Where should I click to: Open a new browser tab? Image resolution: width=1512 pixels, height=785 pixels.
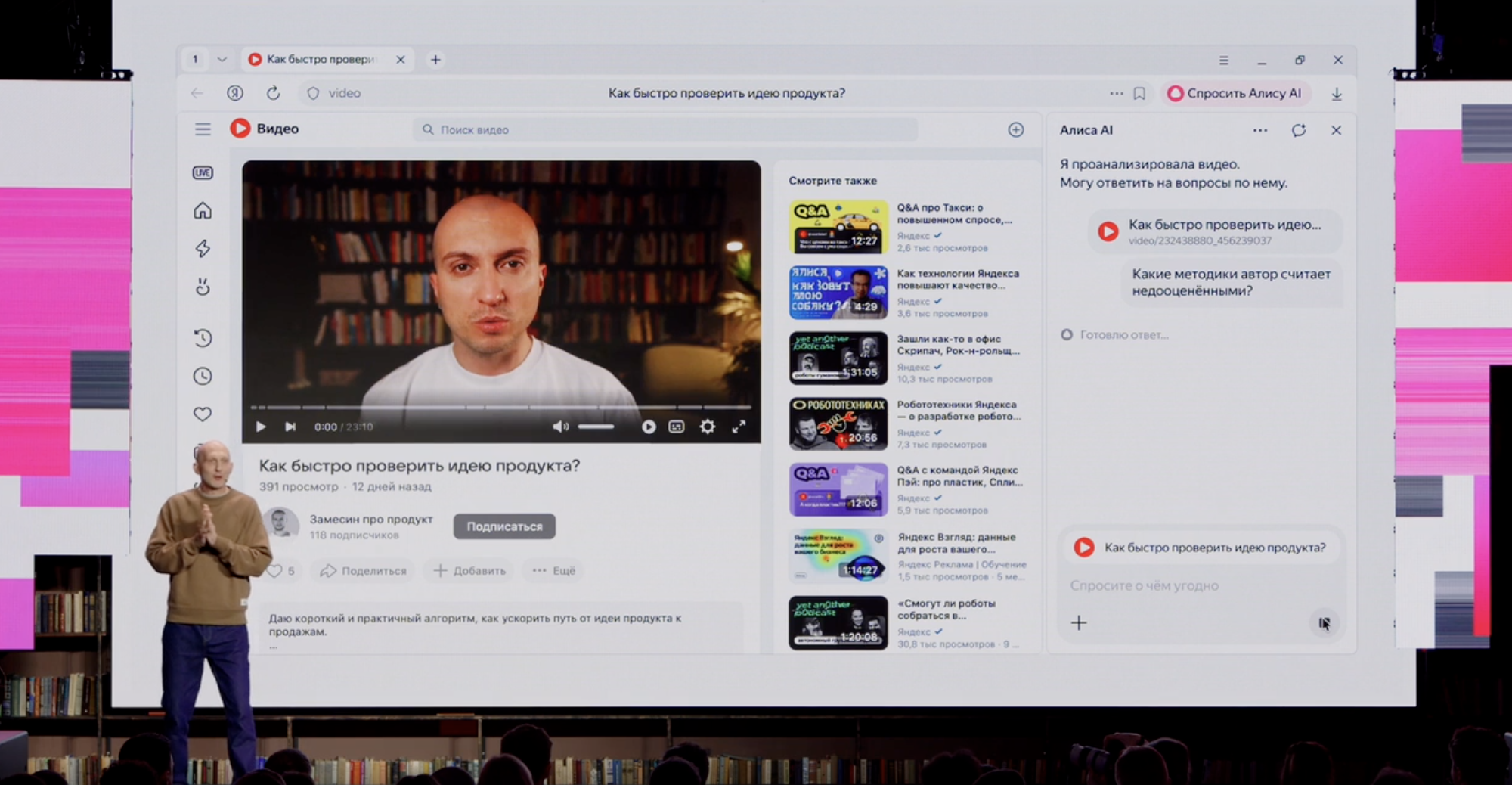pos(435,60)
